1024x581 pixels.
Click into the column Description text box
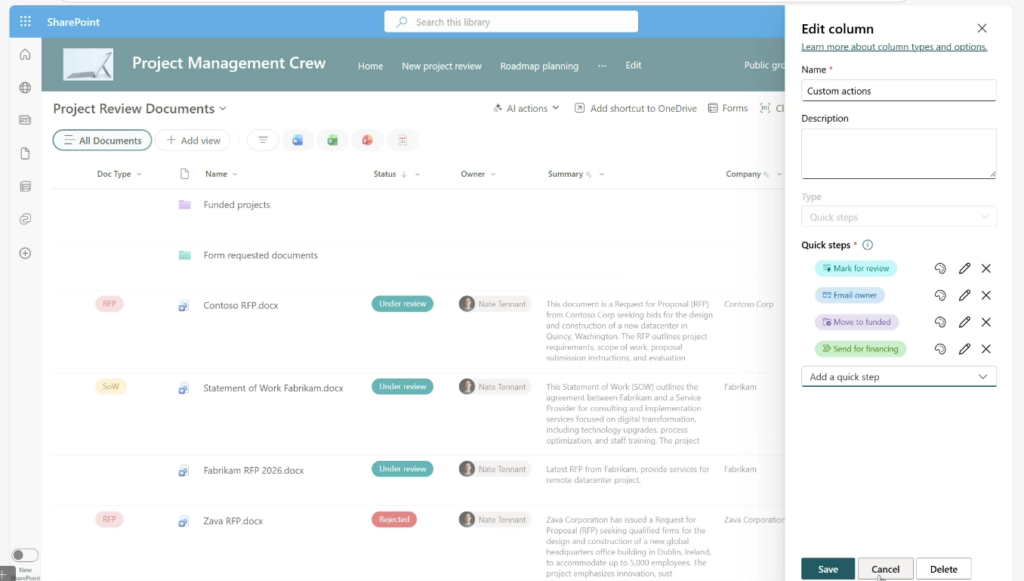[x=898, y=153]
